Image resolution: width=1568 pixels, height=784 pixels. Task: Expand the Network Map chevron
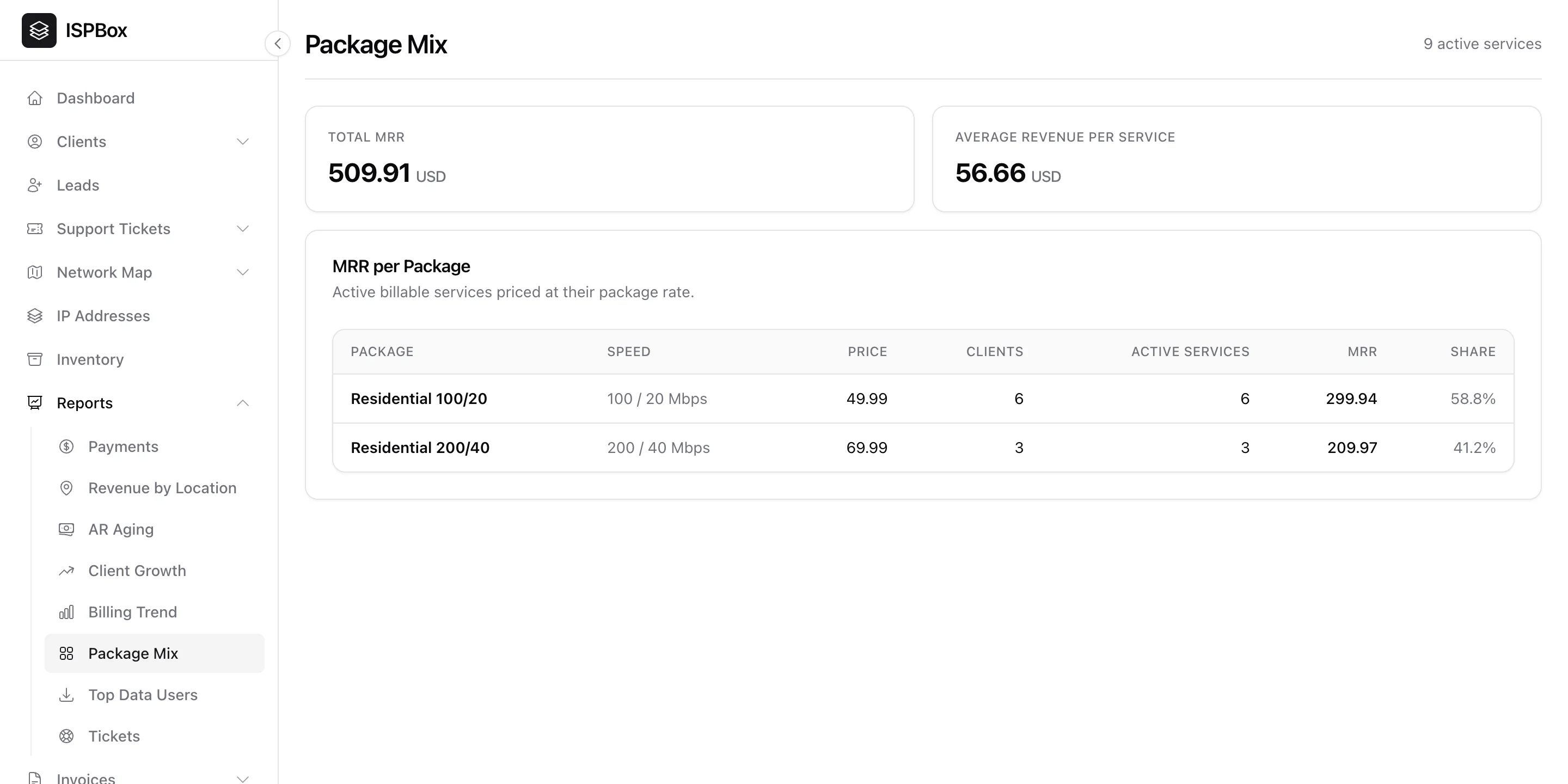click(x=243, y=272)
